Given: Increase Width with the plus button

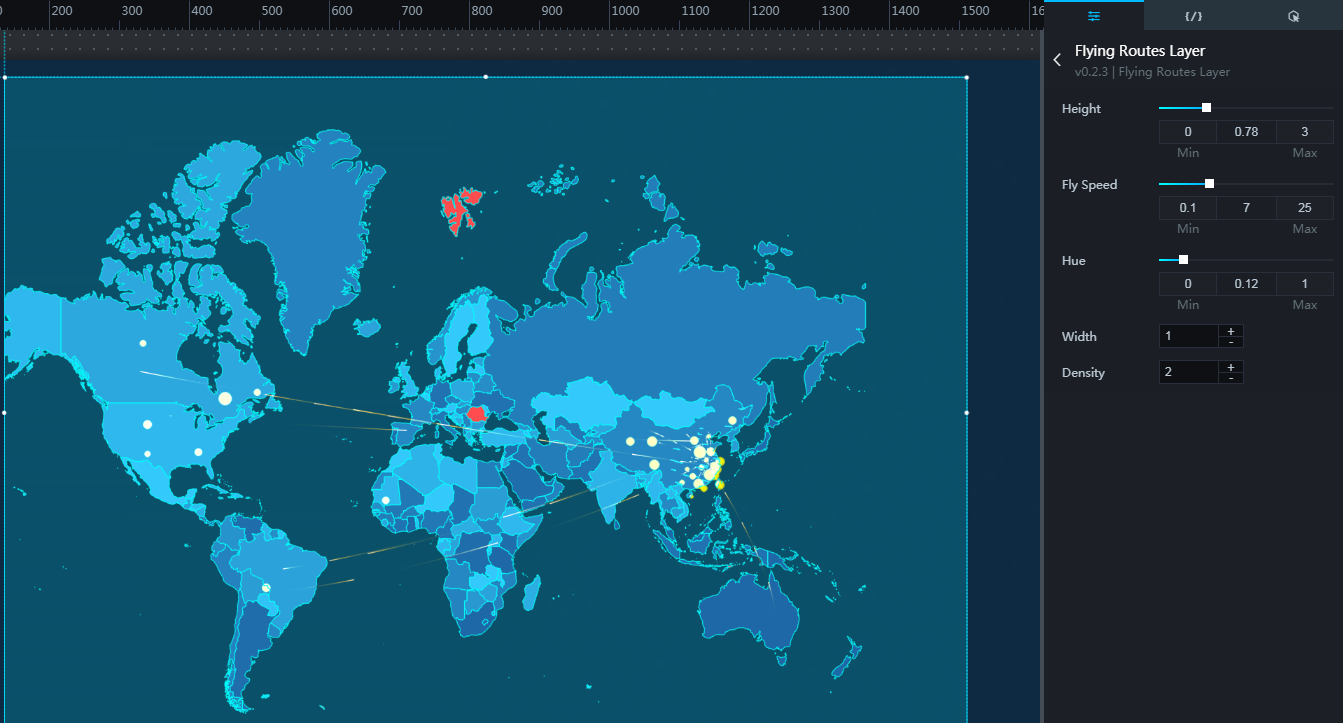Looking at the screenshot, I should tap(1230, 331).
